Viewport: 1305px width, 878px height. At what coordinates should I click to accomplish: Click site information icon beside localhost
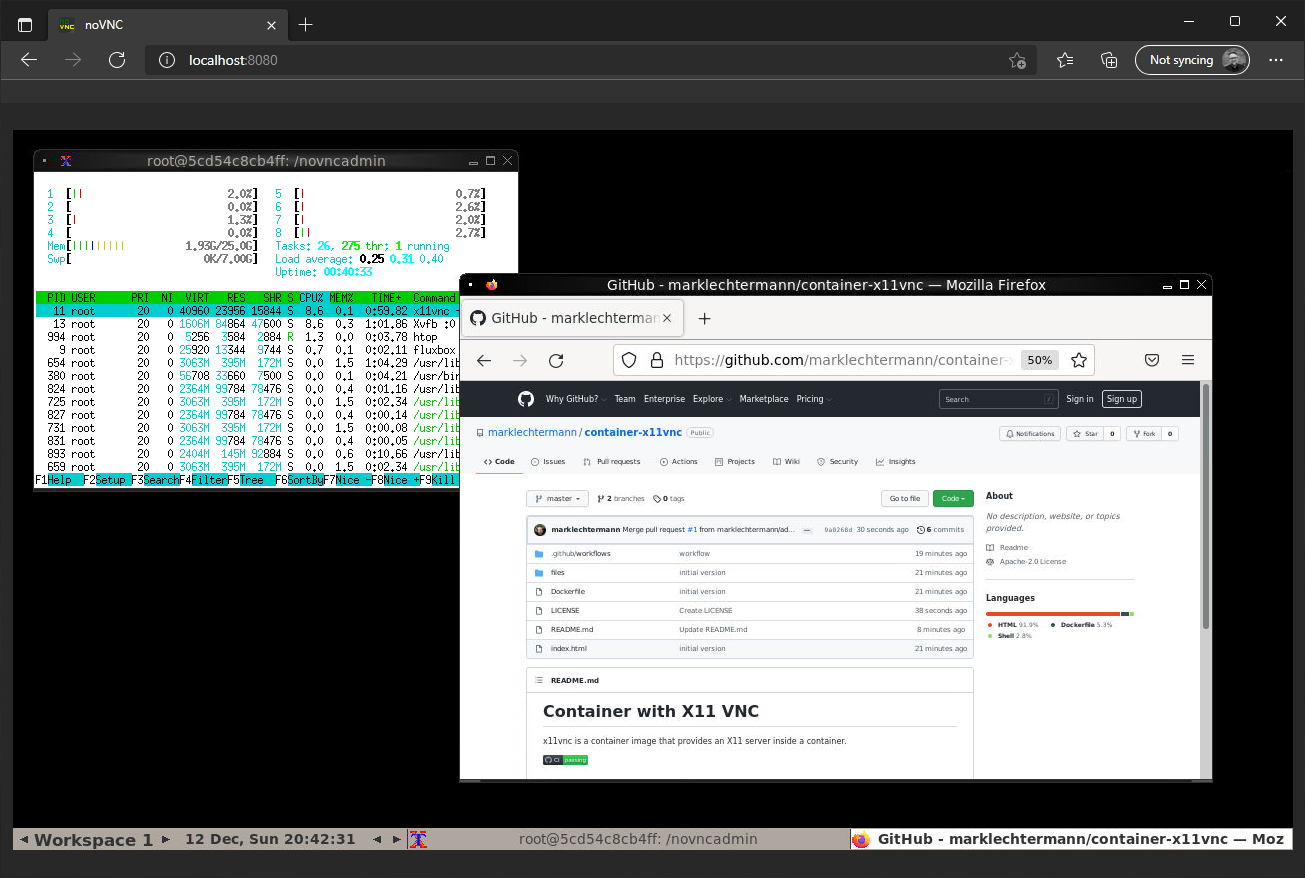tap(166, 60)
